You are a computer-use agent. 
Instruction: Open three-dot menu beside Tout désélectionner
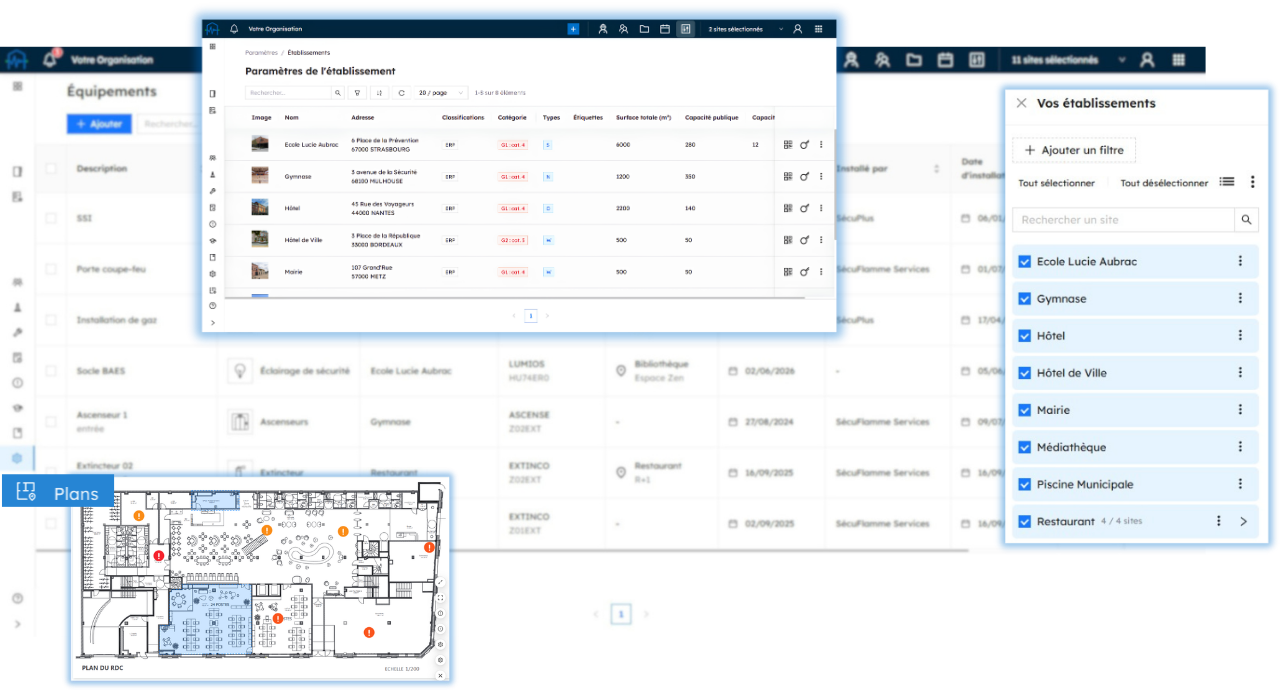(x=1252, y=182)
